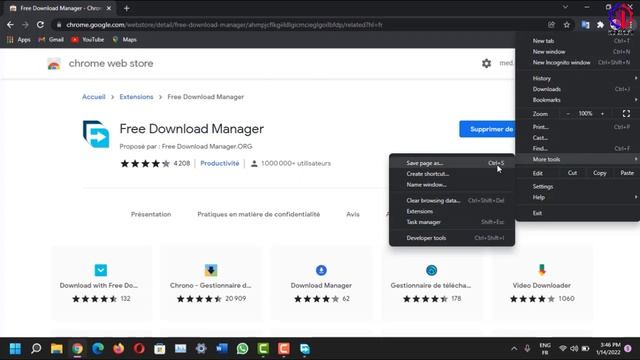Bookmark this page with the star icon
The width and height of the screenshot is (640, 360).
(567, 25)
